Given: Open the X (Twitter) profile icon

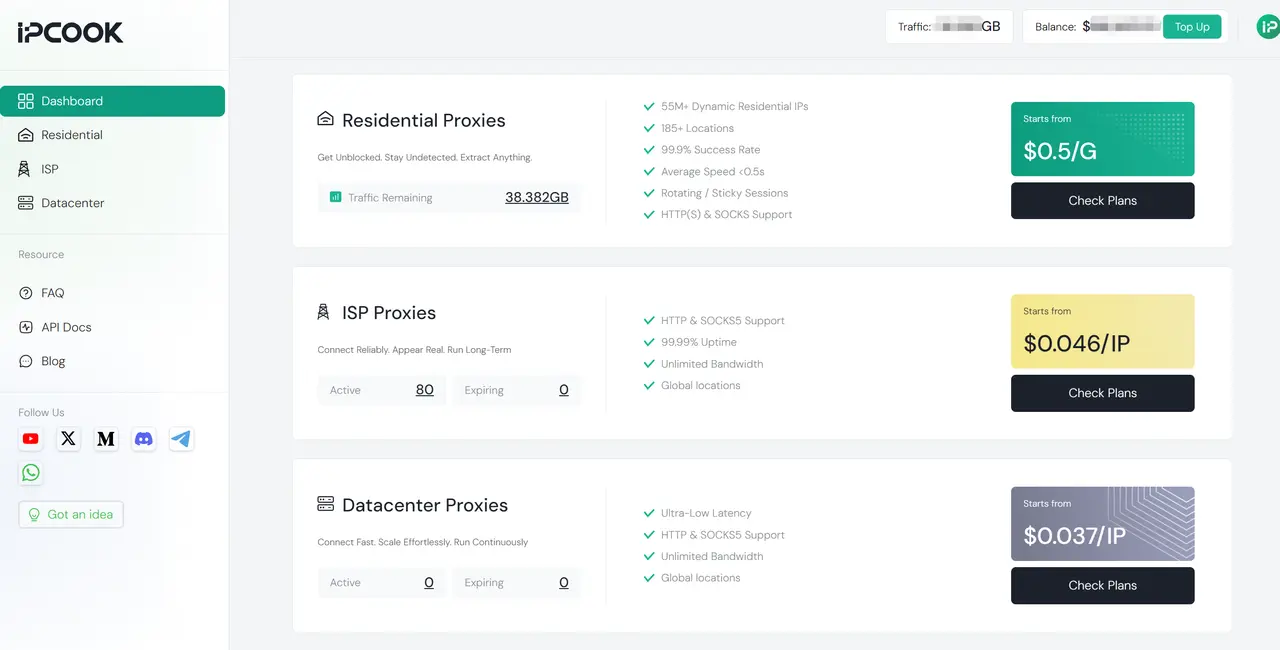Looking at the screenshot, I should (x=68, y=439).
